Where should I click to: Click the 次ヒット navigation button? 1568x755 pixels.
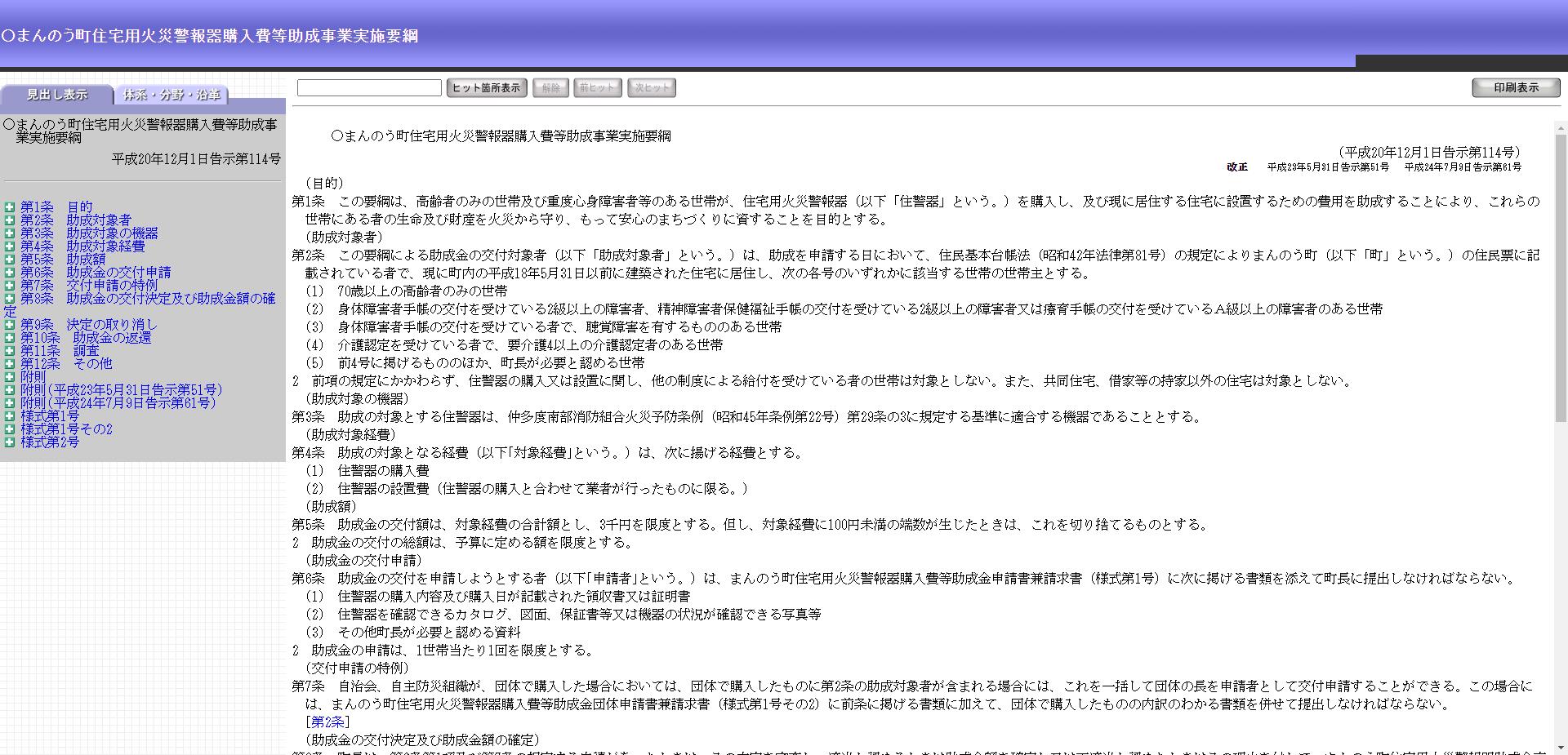[651, 87]
